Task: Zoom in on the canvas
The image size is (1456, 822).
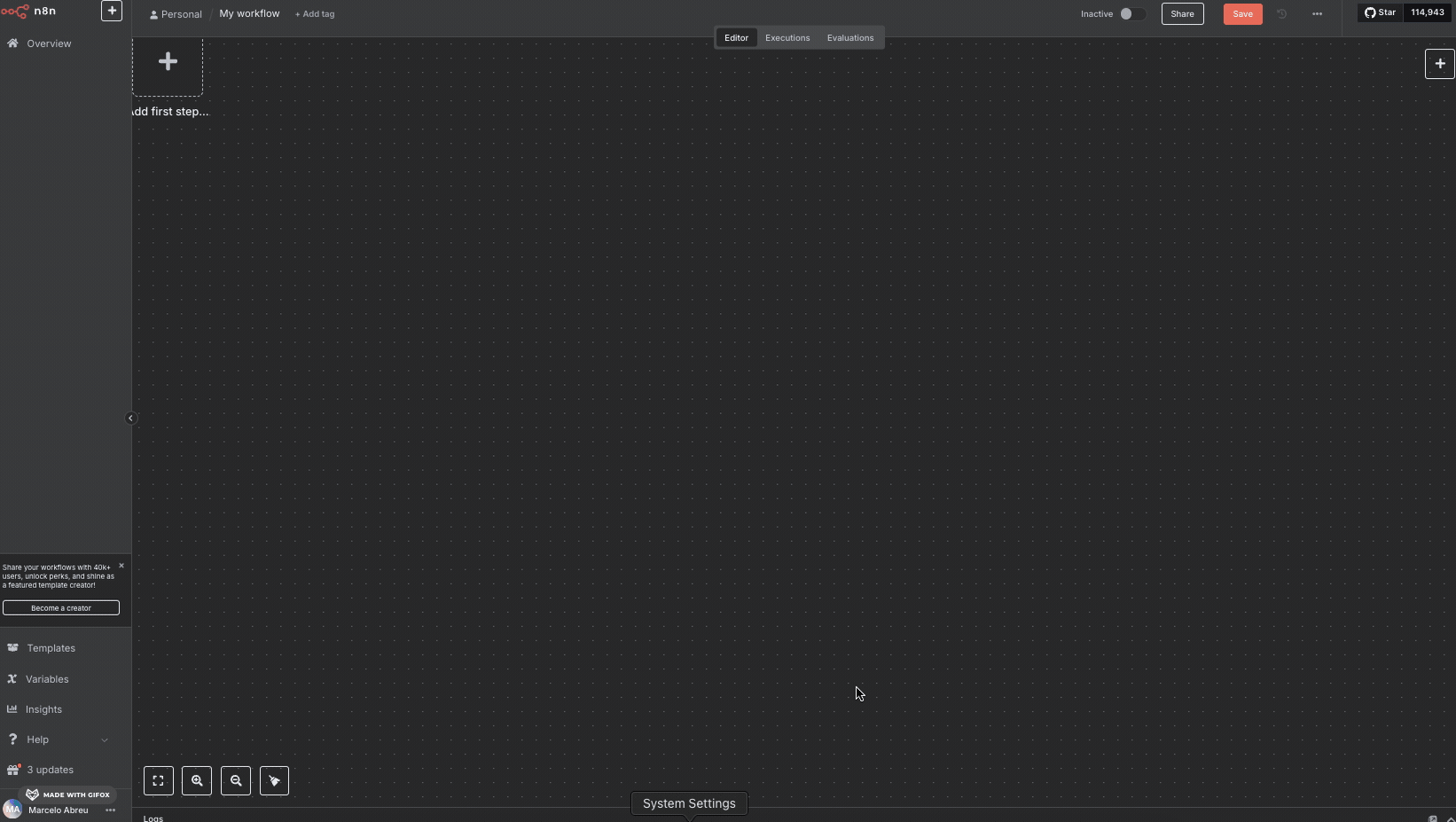Action: point(197,781)
